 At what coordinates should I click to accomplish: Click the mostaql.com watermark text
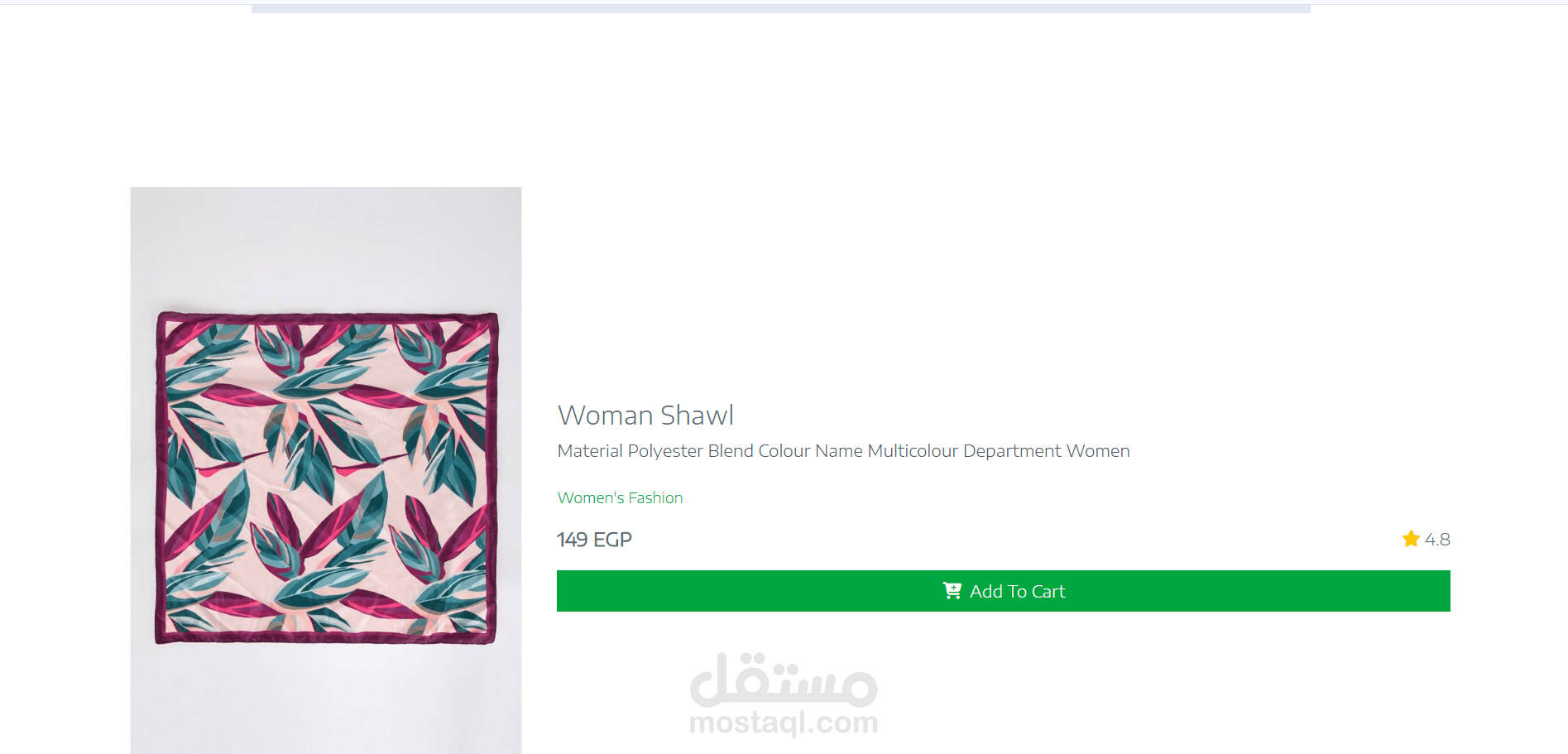784,723
